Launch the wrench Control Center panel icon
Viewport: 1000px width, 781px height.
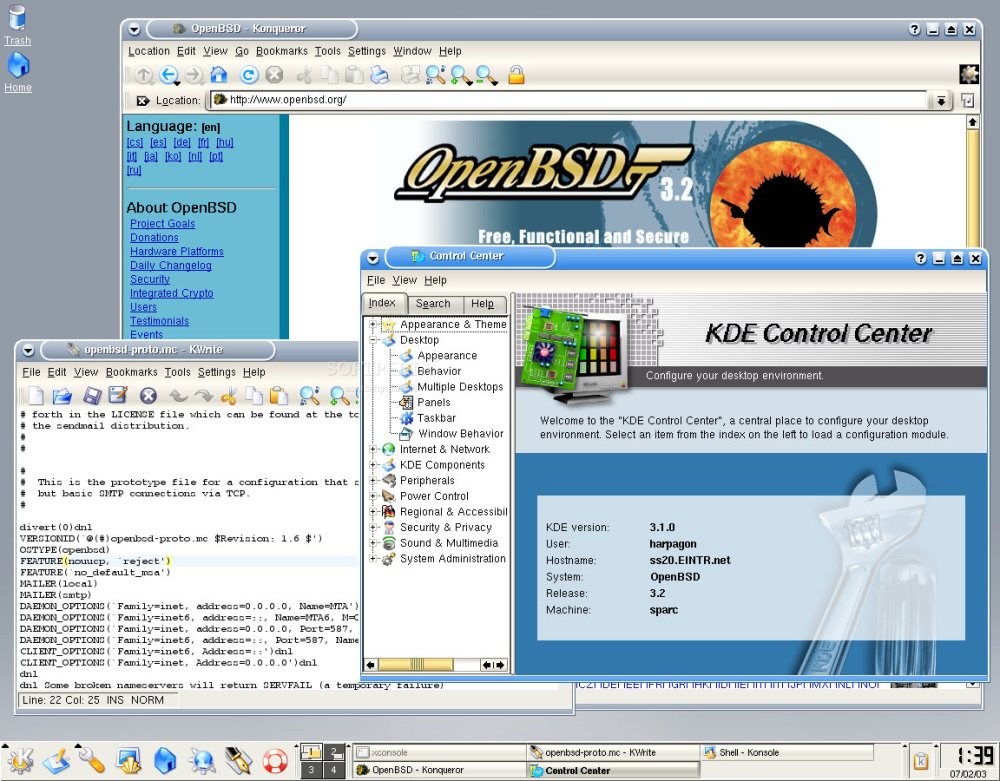(92, 761)
